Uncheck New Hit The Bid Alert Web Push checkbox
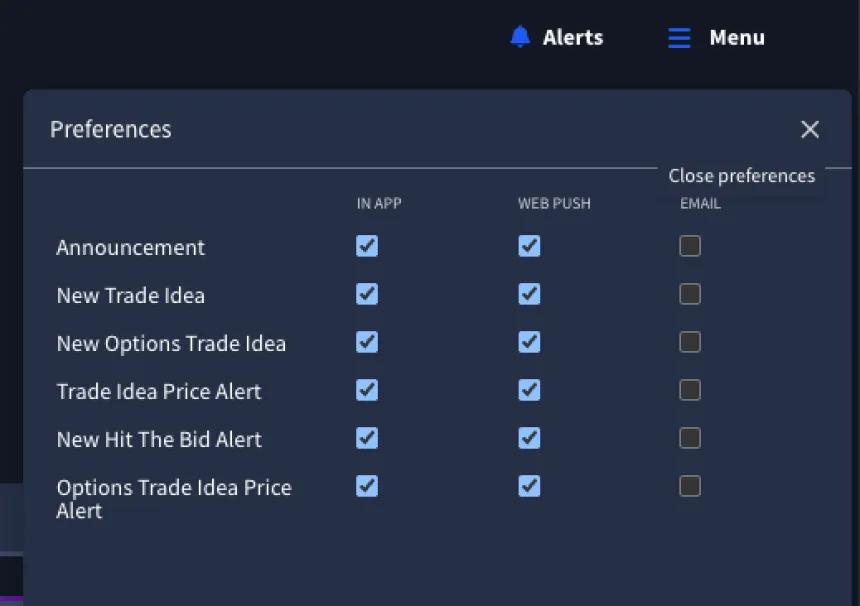This screenshot has height=606, width=860. click(x=529, y=438)
